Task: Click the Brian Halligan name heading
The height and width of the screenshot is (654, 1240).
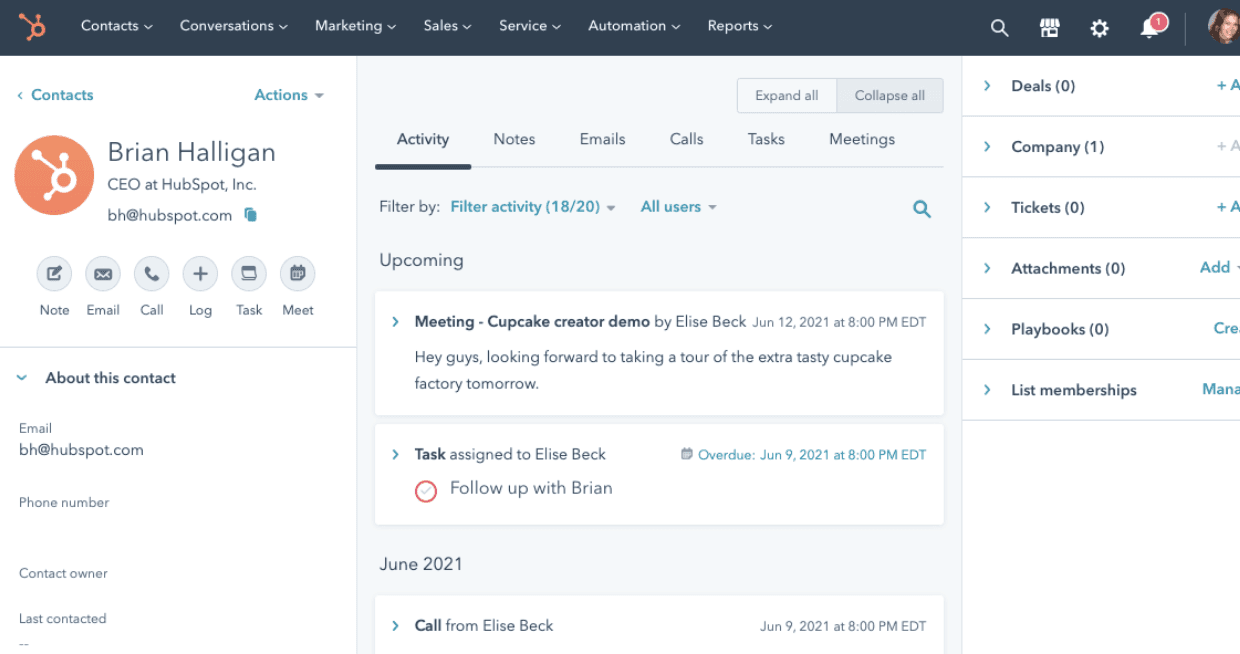Action: pyautogui.click(x=191, y=152)
